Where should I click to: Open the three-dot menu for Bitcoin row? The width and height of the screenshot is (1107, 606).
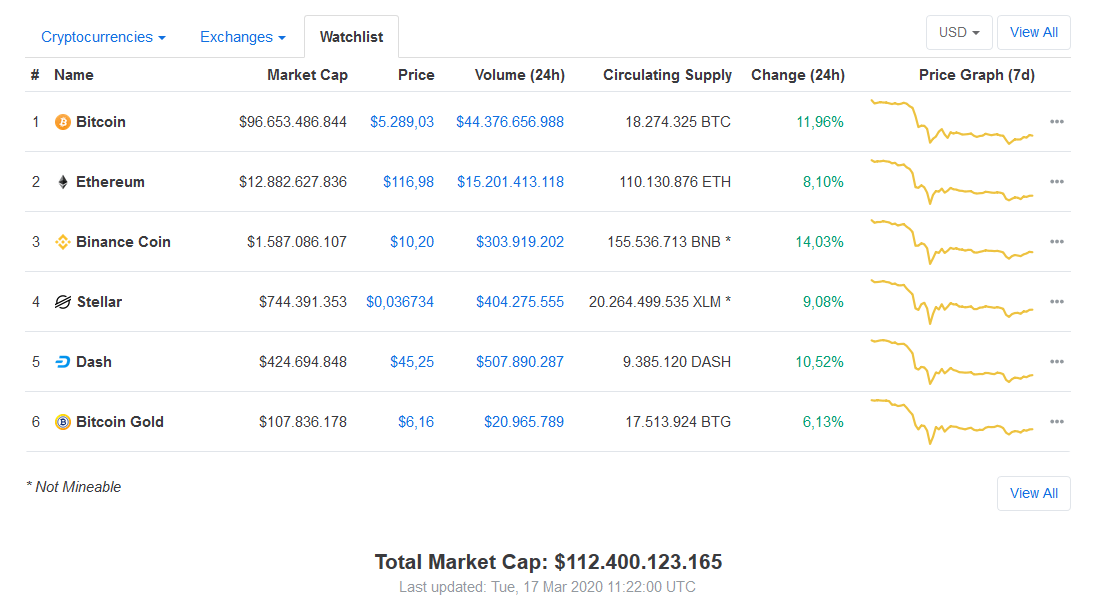[1056, 121]
